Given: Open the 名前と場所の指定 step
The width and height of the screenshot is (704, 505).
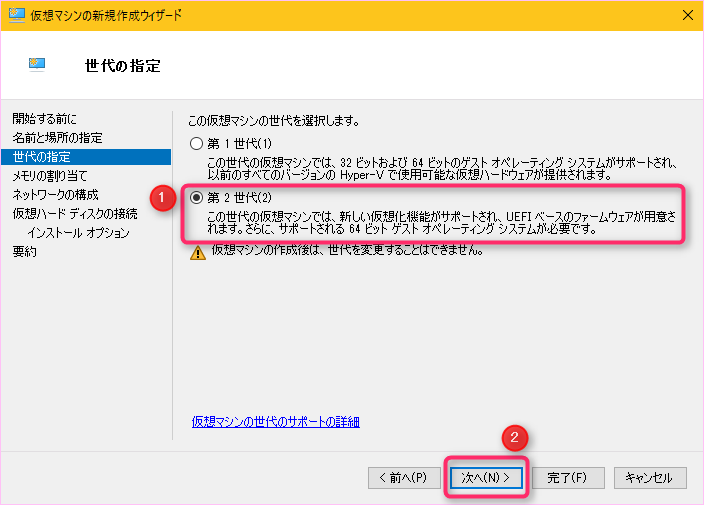Looking at the screenshot, I should tap(57, 138).
